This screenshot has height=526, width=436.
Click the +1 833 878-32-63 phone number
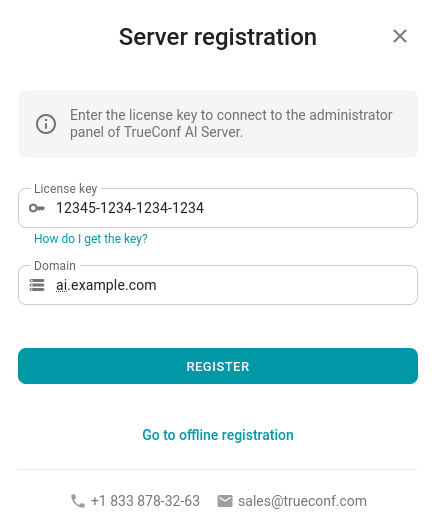click(145, 501)
